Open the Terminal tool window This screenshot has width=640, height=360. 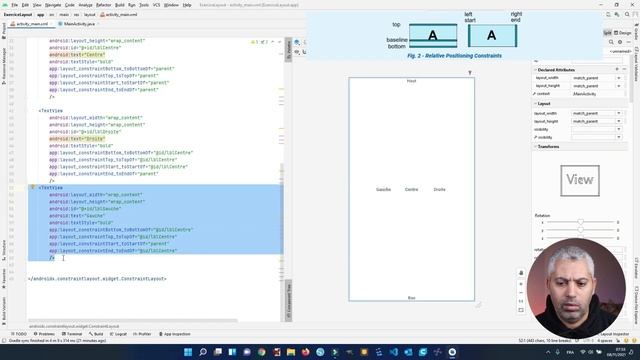(x=72, y=334)
